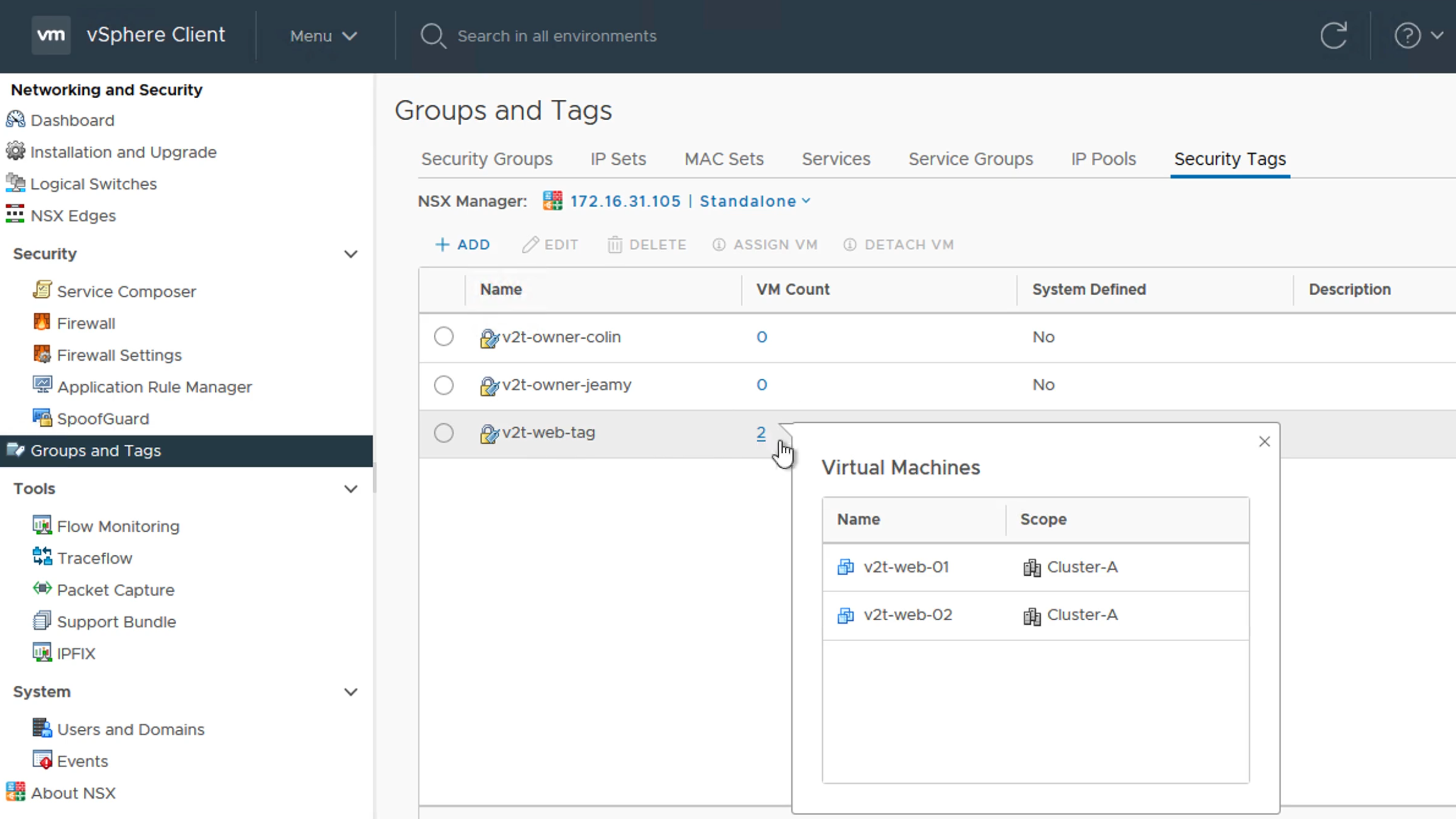
Task: Click the Application Rule Manager icon
Action: [x=42, y=386]
